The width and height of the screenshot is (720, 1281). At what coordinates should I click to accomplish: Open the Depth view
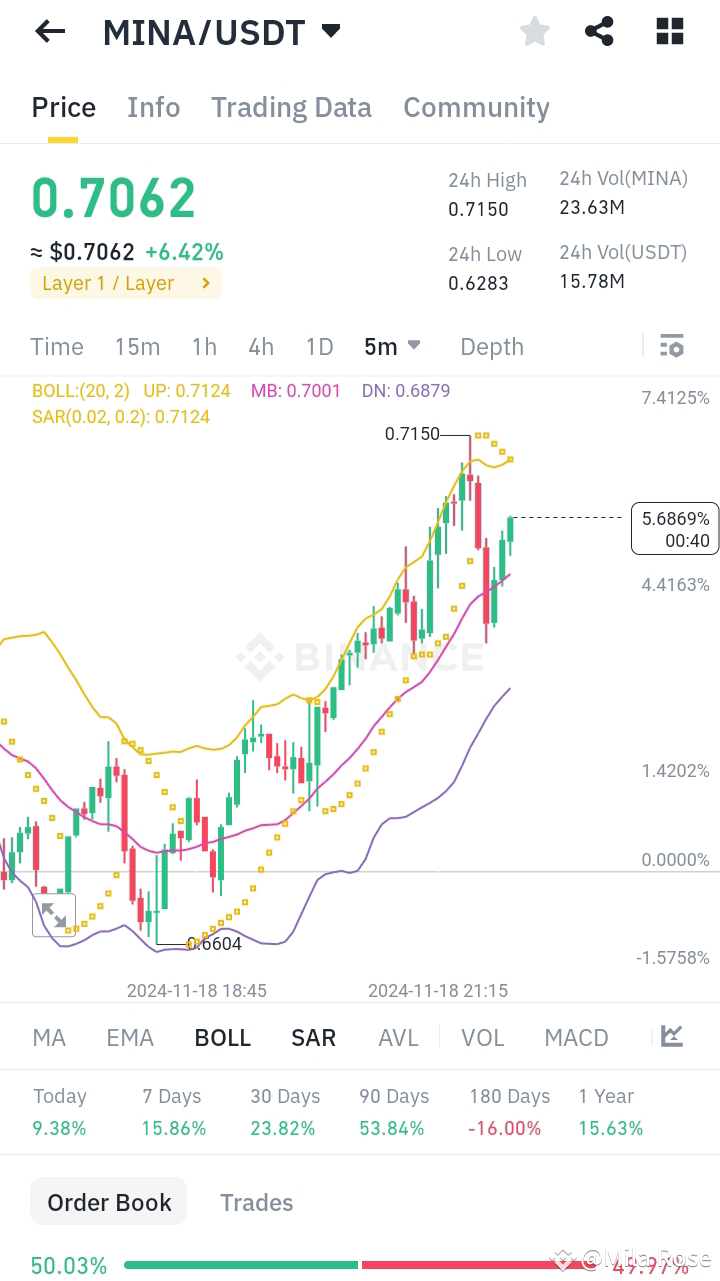(x=491, y=346)
